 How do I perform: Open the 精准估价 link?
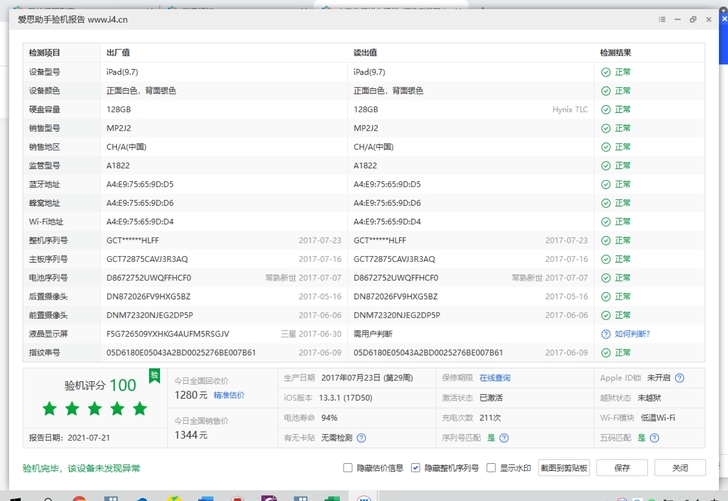click(229, 395)
